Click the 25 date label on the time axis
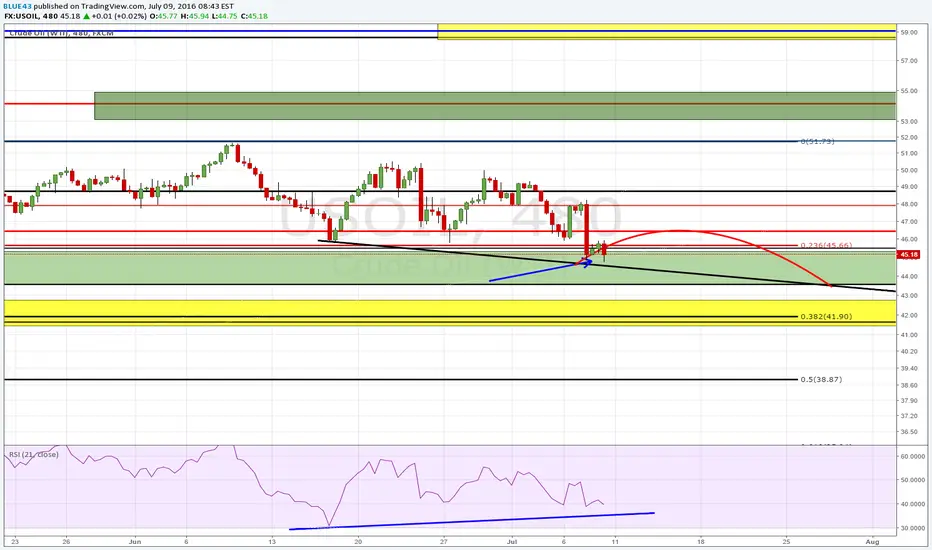Screen dimensions: 932x550 click(x=786, y=542)
